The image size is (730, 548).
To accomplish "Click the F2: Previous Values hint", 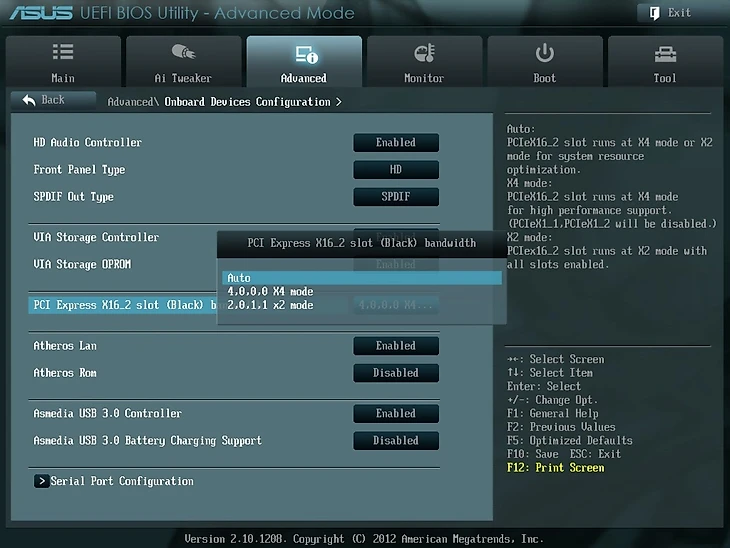I will (561, 427).
